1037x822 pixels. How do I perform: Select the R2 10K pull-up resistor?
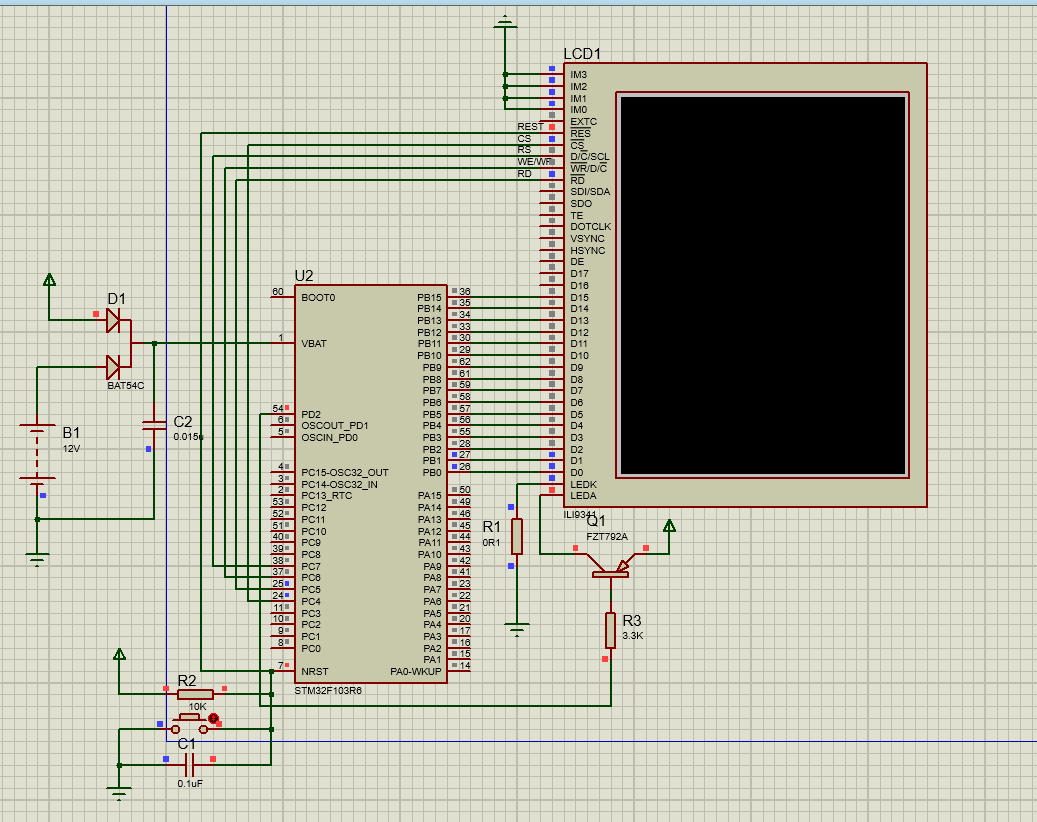point(194,694)
